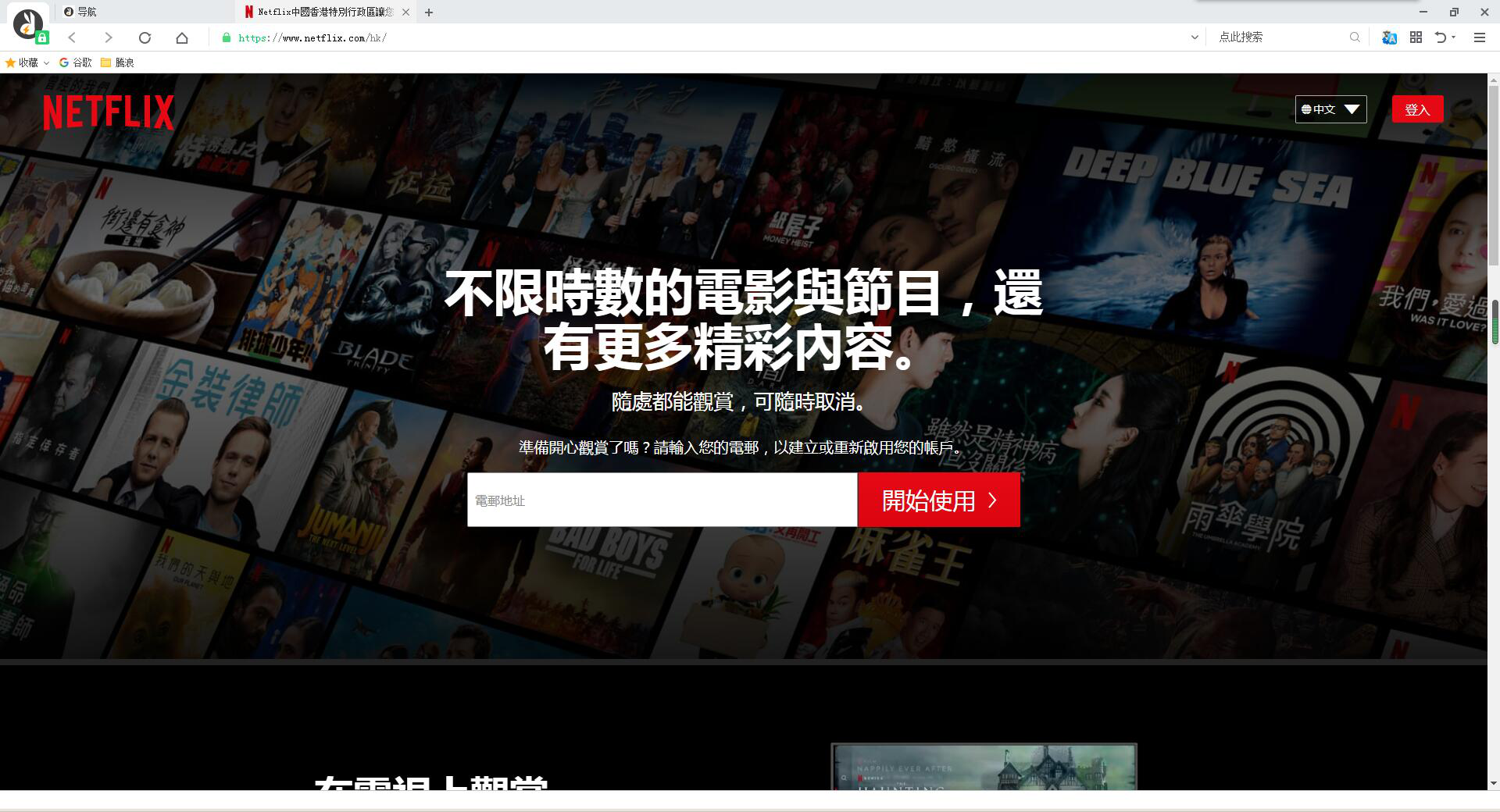Go forward with the browser forward arrow
Viewport: 1500px width, 812px height.
click(x=109, y=37)
